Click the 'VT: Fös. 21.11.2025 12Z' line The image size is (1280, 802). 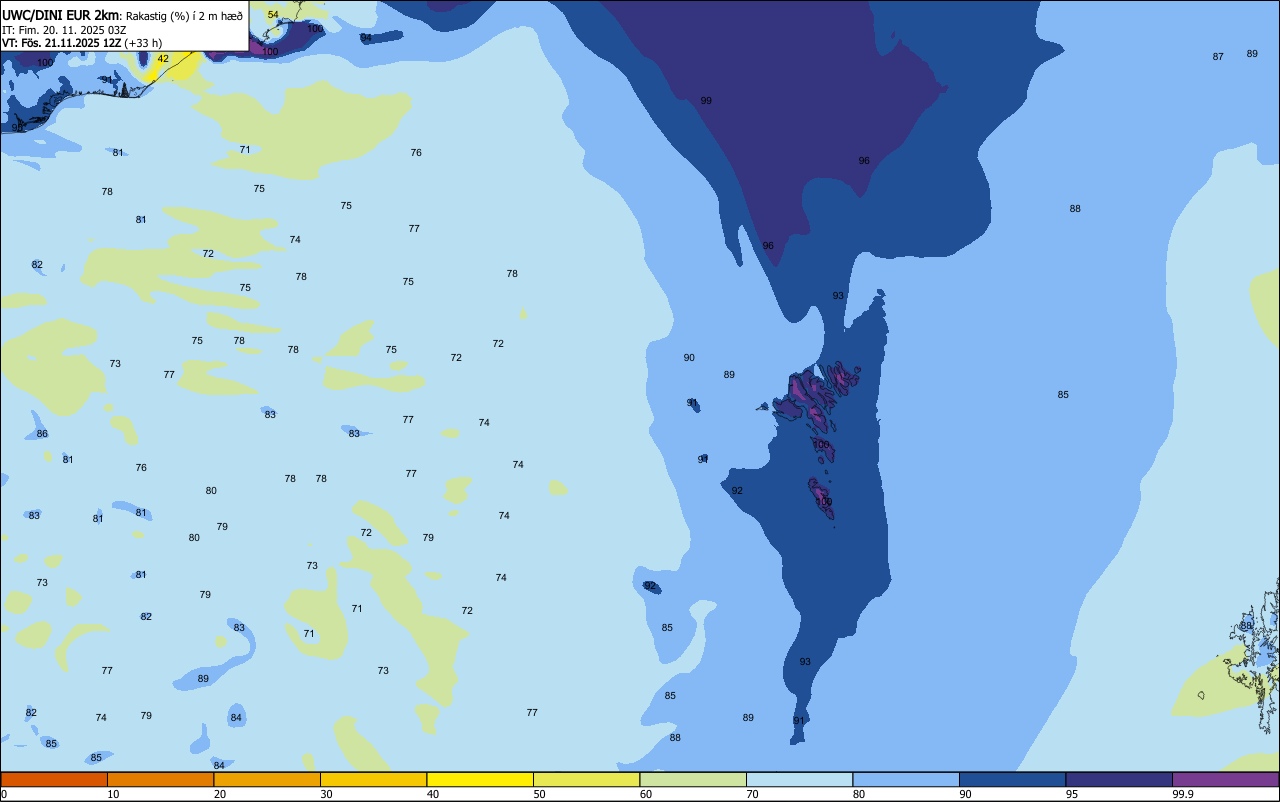[62, 43]
